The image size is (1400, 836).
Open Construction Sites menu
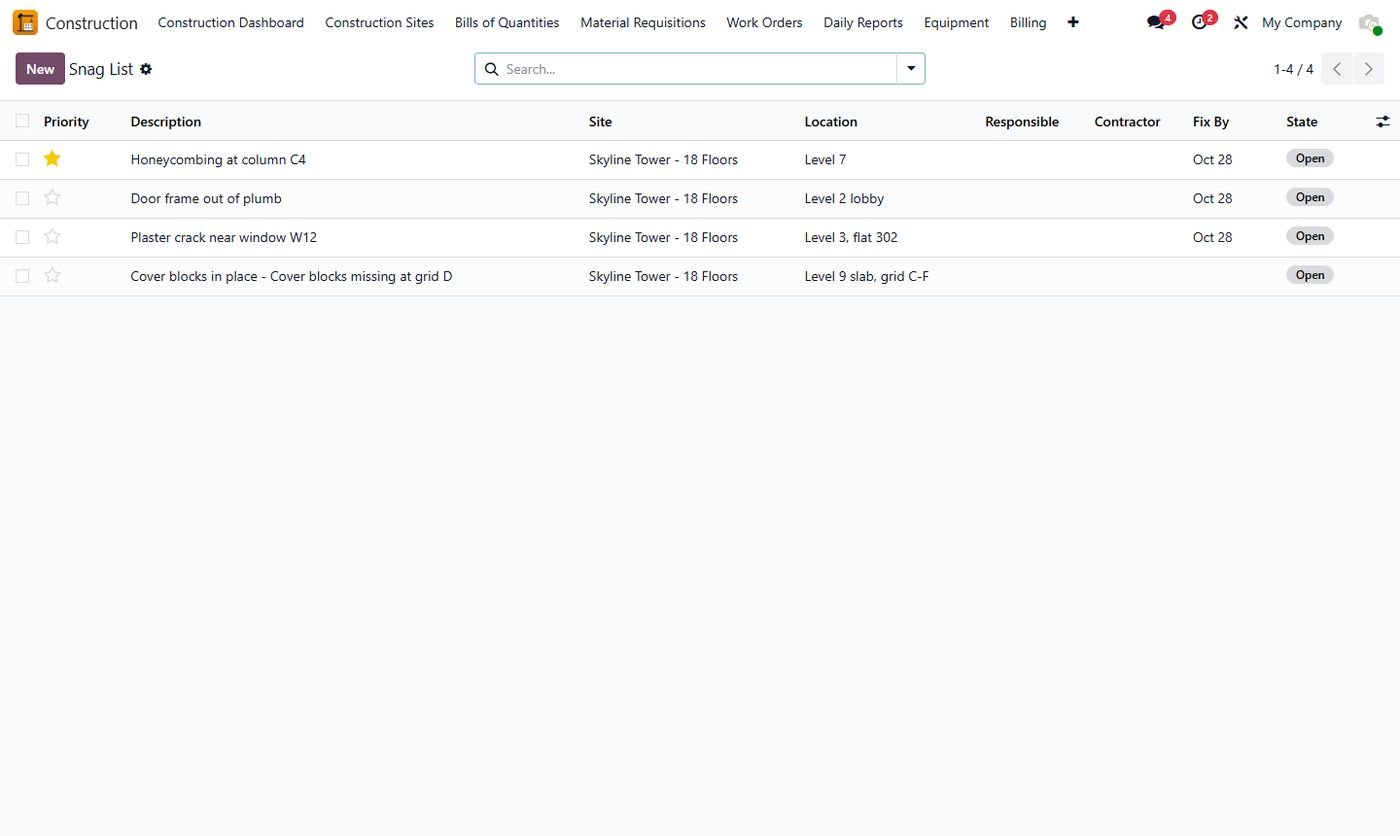pos(379,22)
